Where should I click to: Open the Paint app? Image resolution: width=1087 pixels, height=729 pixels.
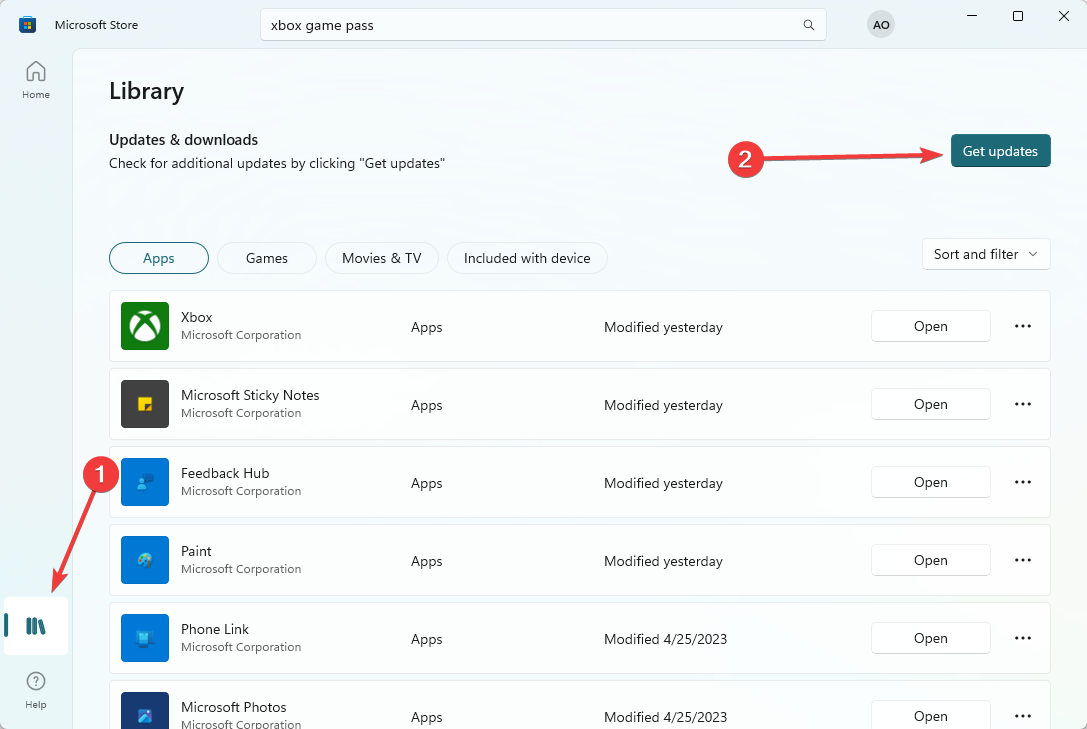930,560
